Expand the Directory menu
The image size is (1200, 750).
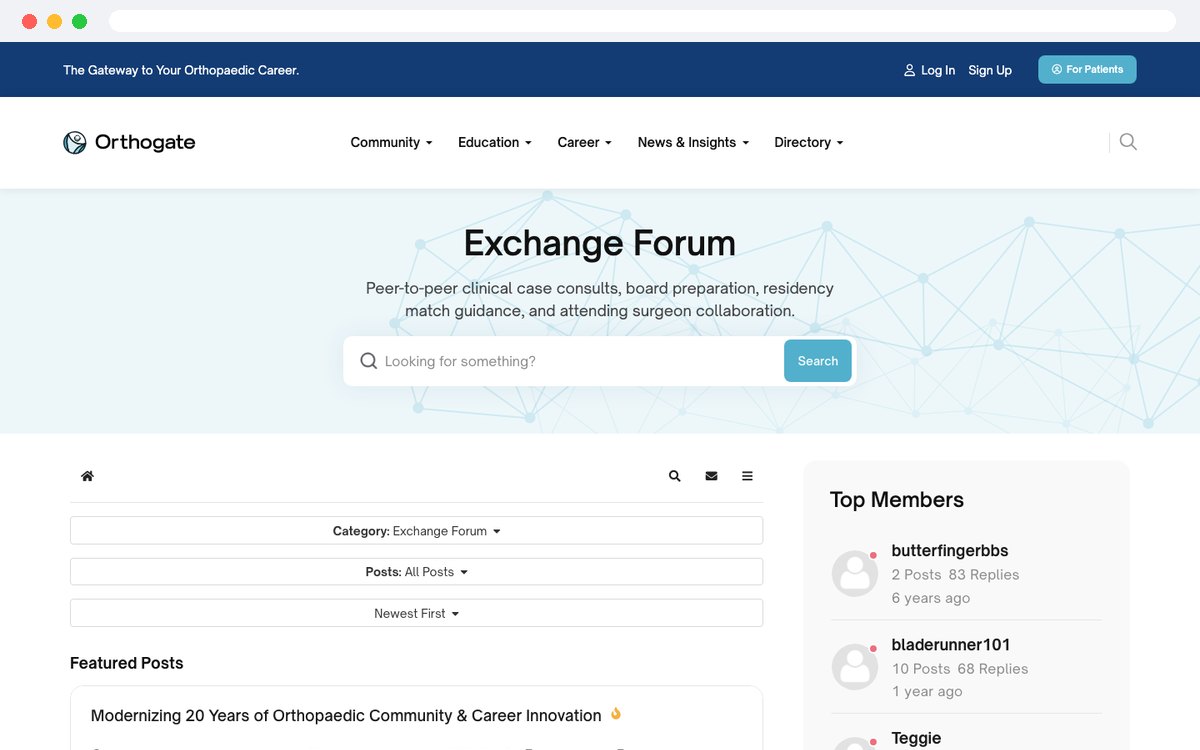pyautogui.click(x=809, y=142)
